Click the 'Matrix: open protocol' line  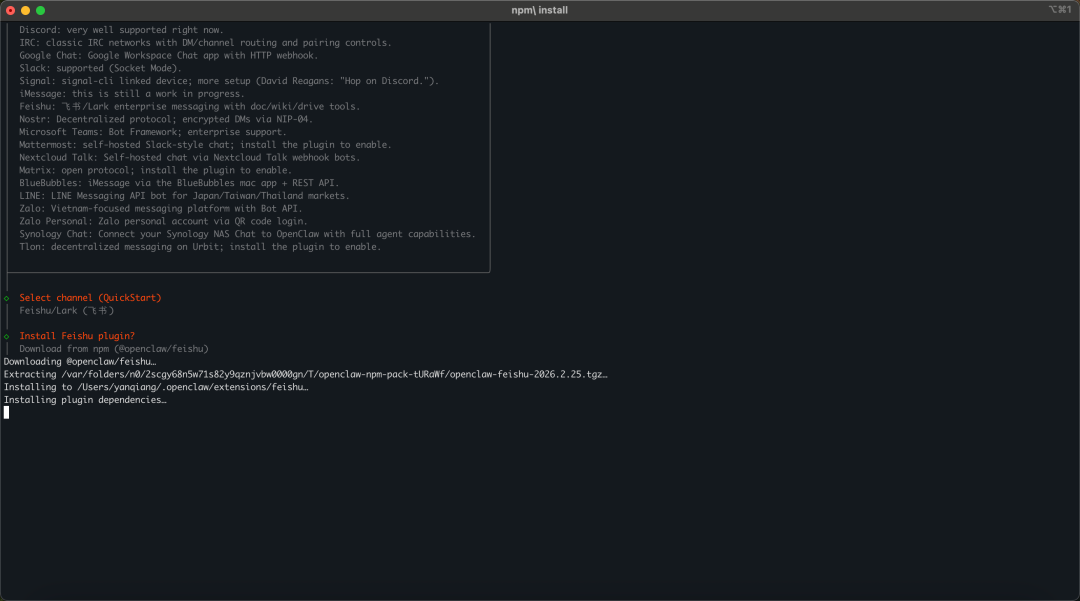pyautogui.click(x=156, y=170)
